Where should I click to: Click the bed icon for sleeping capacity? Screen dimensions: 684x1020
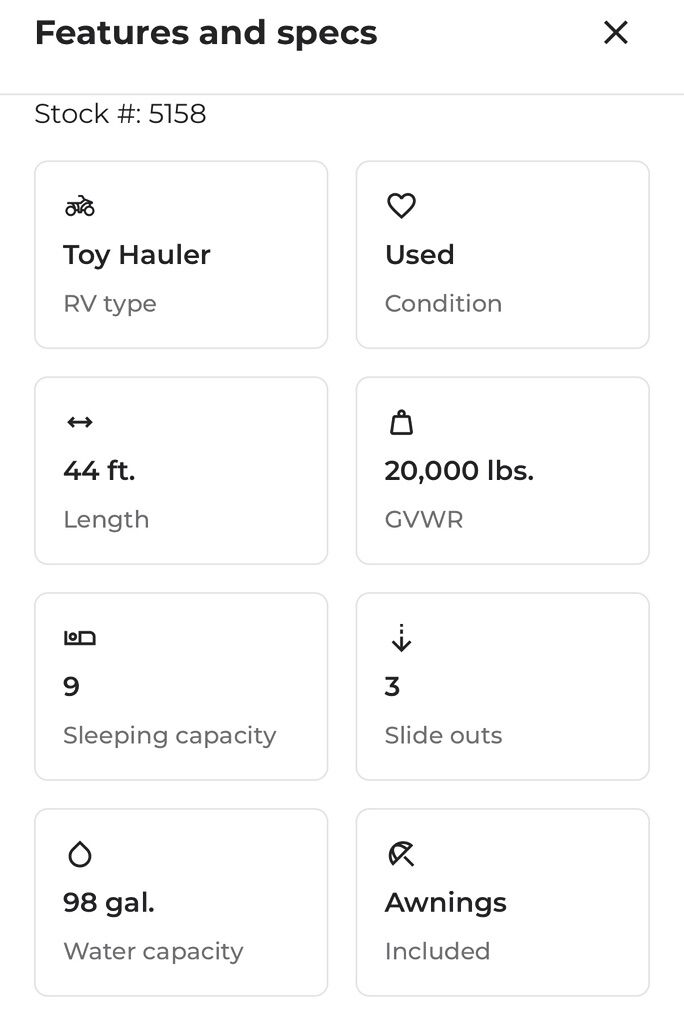pyautogui.click(x=80, y=638)
